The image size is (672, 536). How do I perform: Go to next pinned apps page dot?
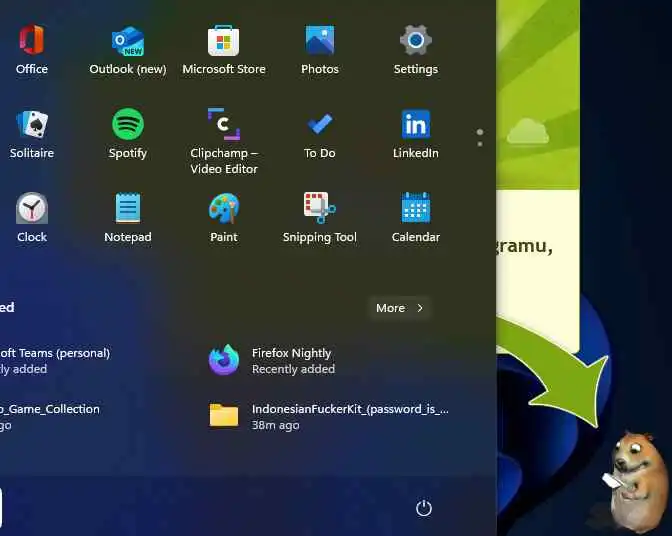(x=480, y=144)
